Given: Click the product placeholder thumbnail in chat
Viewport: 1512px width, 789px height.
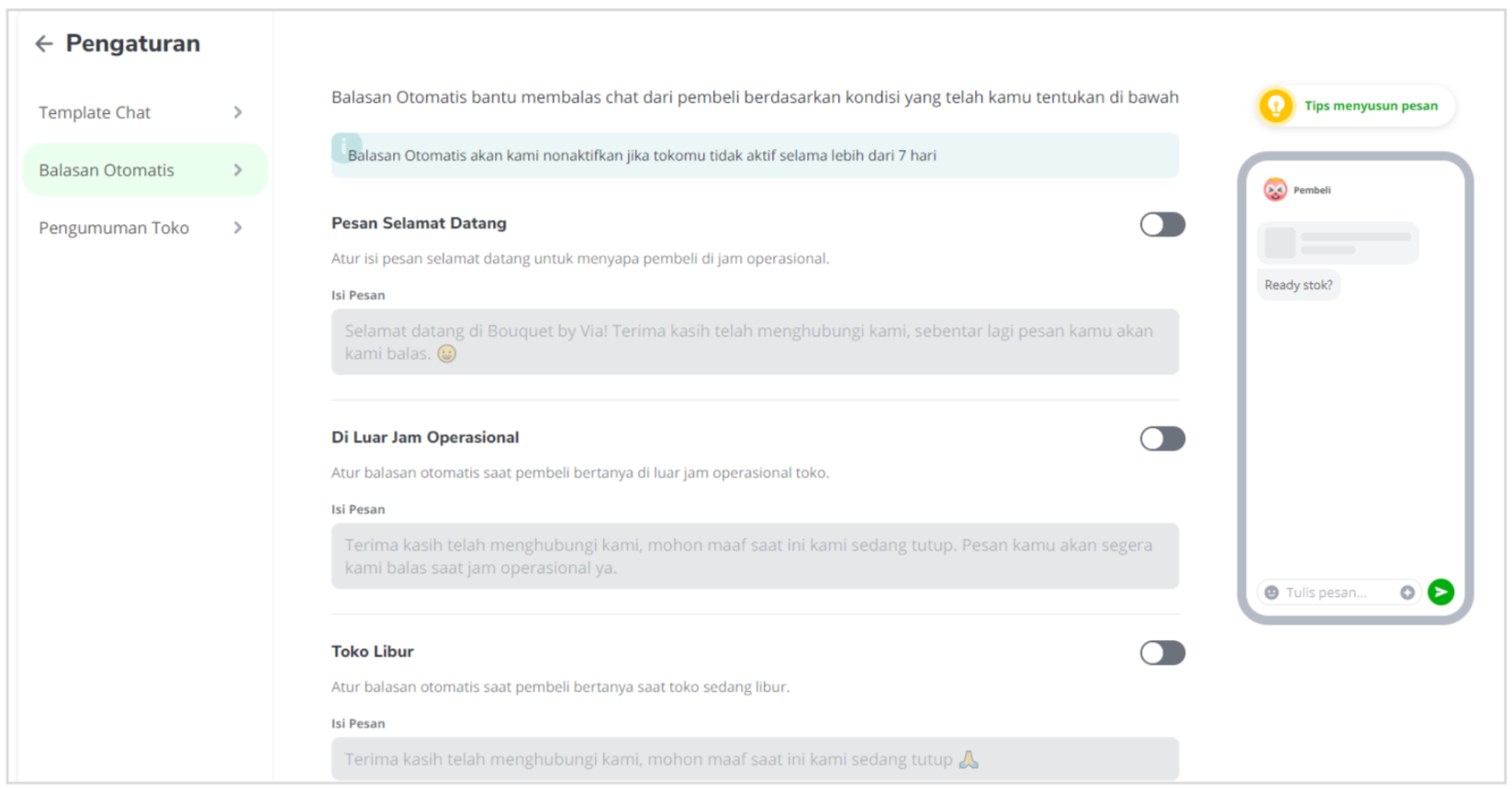Looking at the screenshot, I should pyautogui.click(x=1280, y=242).
